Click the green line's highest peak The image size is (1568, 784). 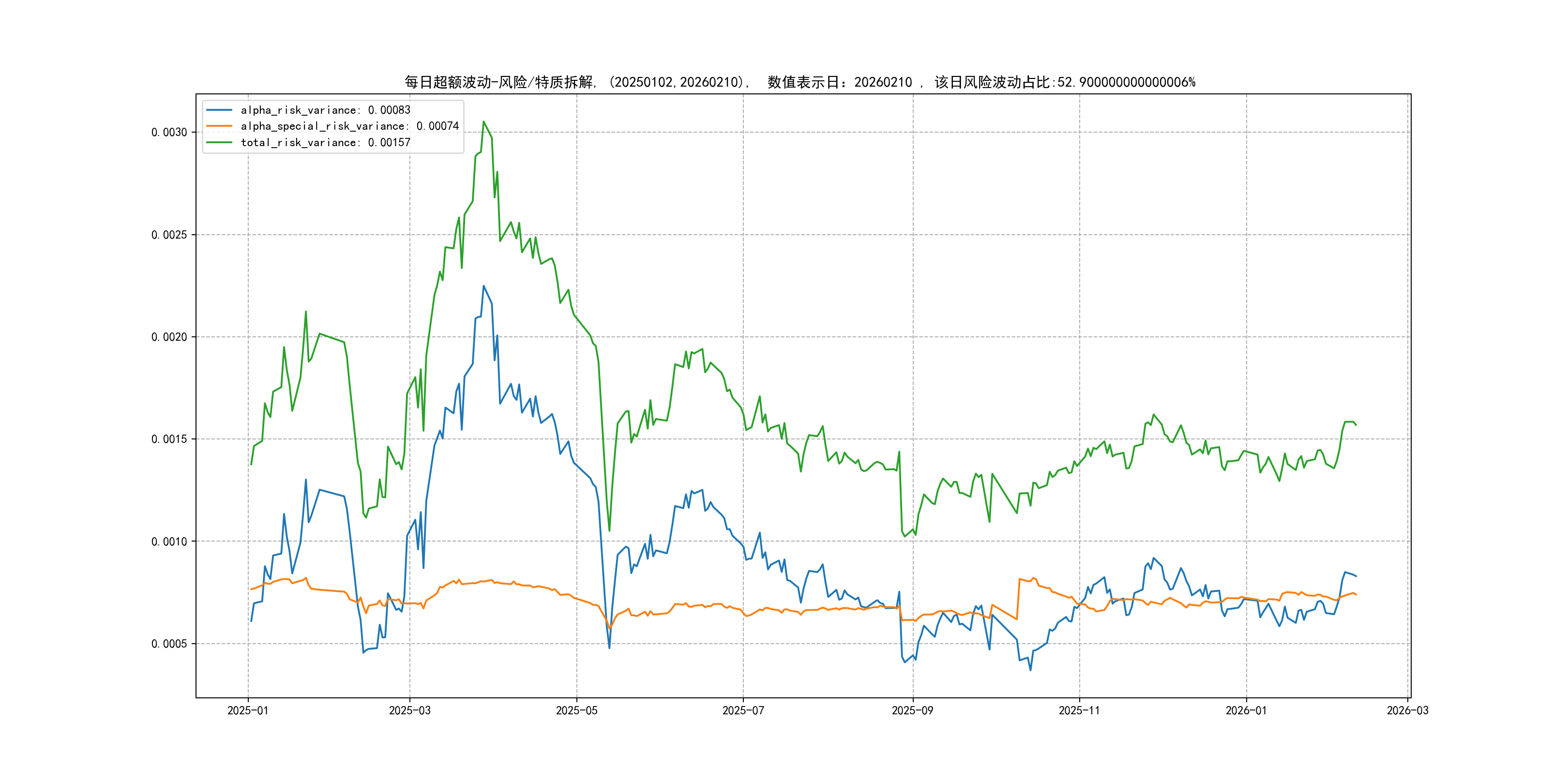tap(484, 122)
